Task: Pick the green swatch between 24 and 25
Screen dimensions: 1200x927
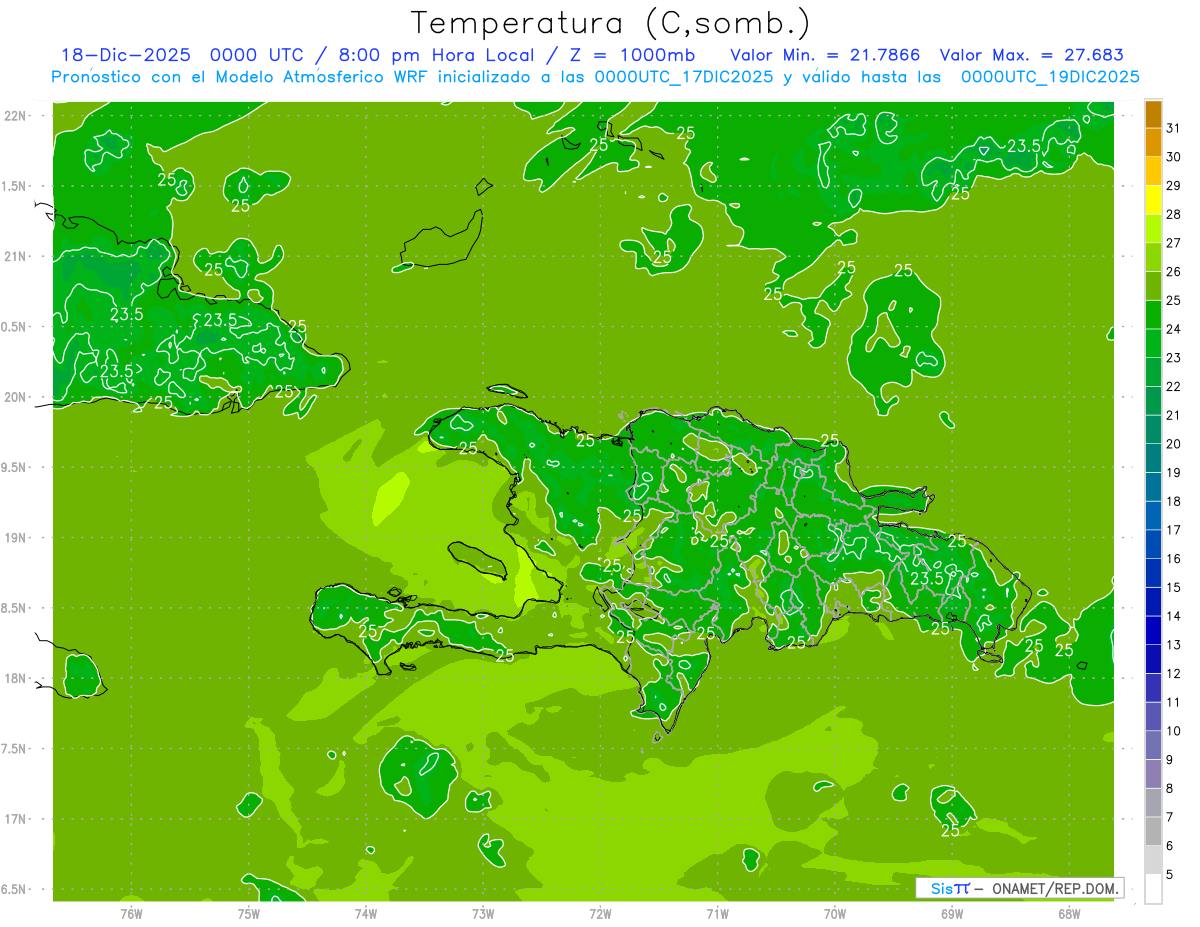Action: pos(1153,315)
